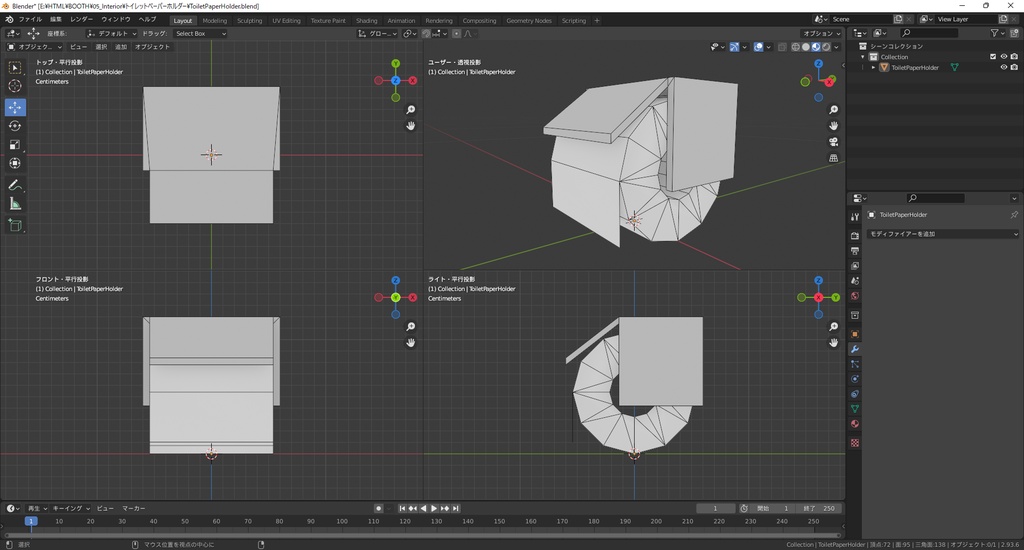Image resolution: width=1024 pixels, height=550 pixels.
Task: Toggle perspective/orthographic grid icon in user viewport
Action: click(834, 158)
